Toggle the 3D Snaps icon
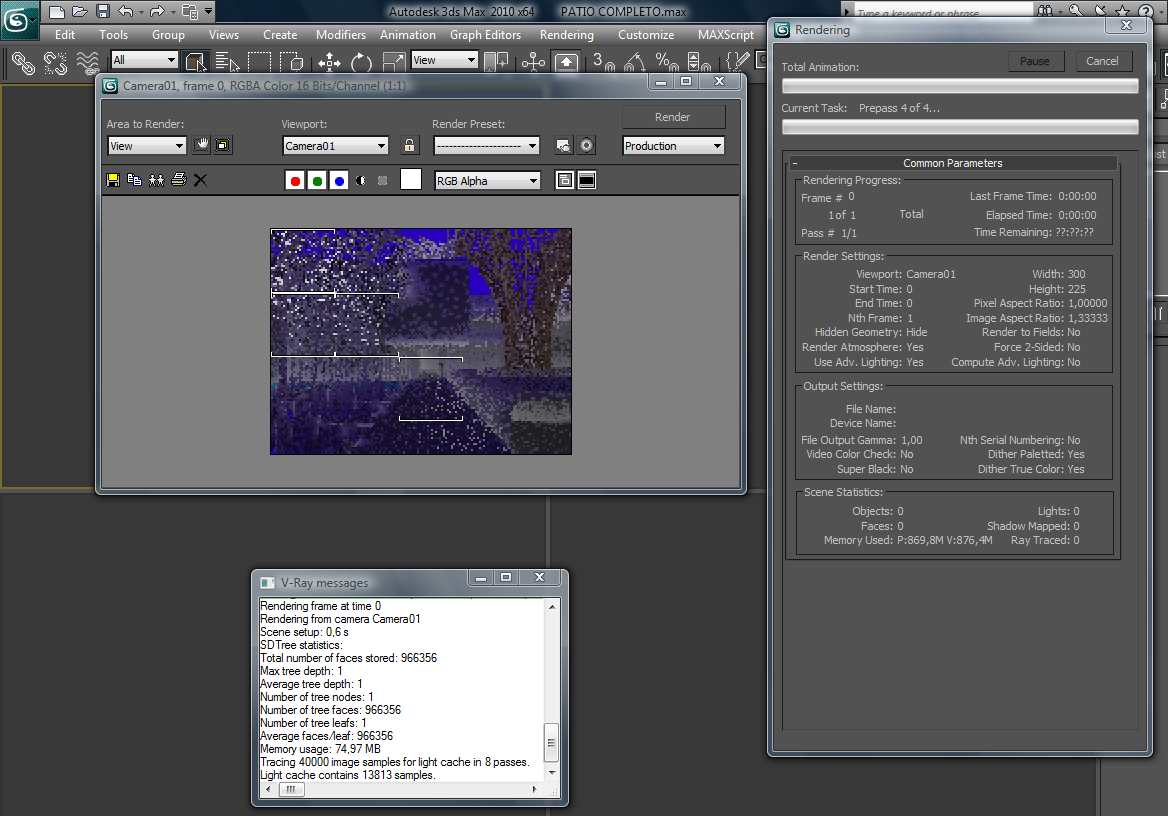1168x816 pixels. [603, 61]
